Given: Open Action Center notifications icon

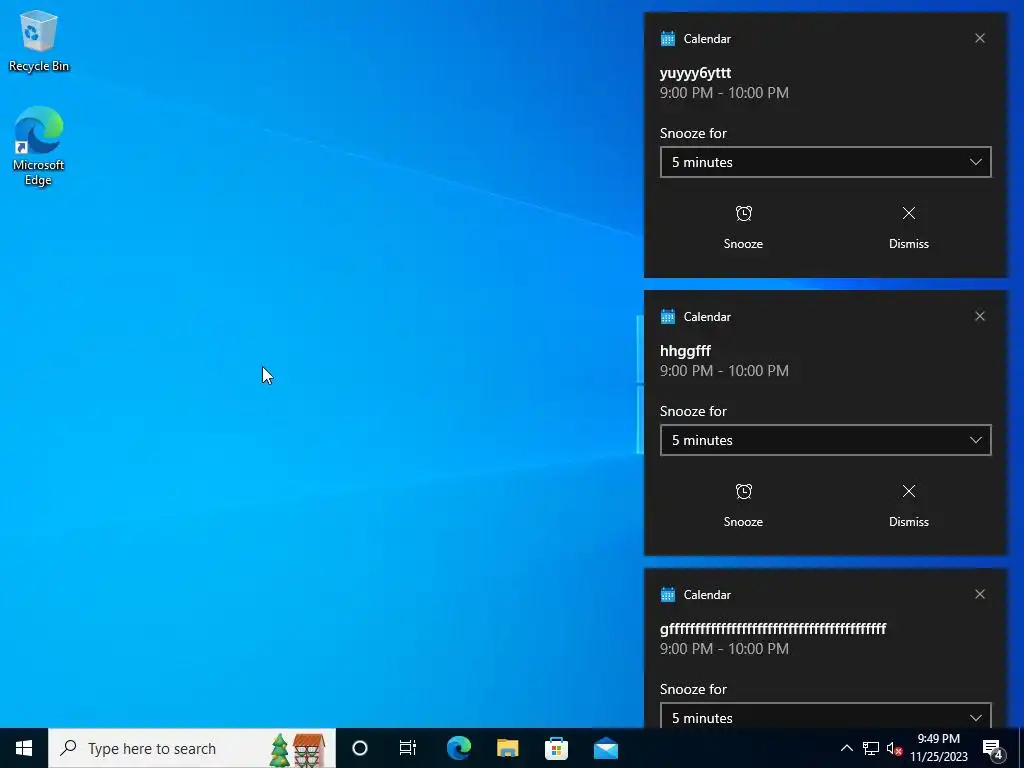Looking at the screenshot, I should (x=993, y=749).
